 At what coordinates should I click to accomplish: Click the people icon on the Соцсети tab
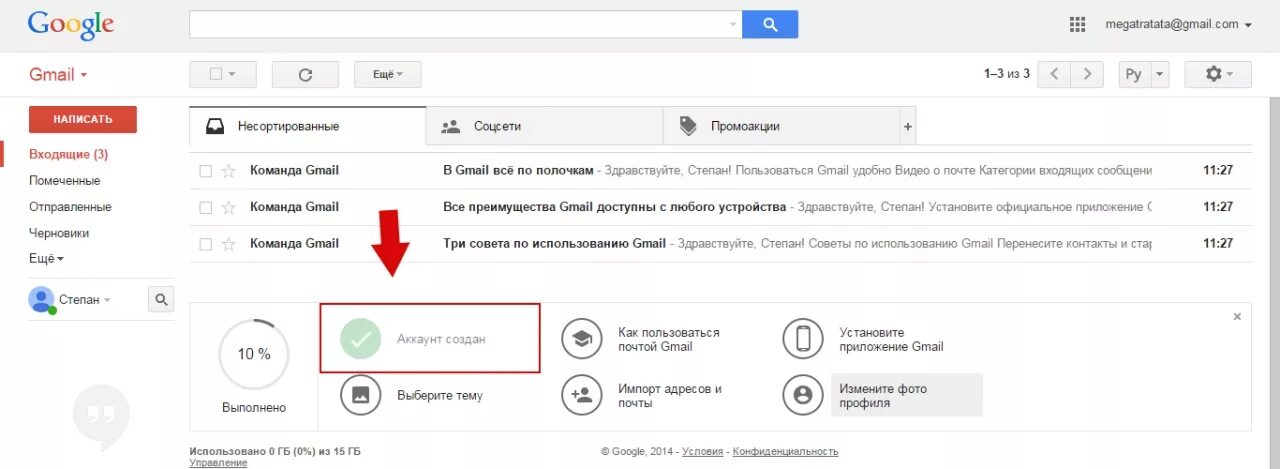click(x=451, y=126)
